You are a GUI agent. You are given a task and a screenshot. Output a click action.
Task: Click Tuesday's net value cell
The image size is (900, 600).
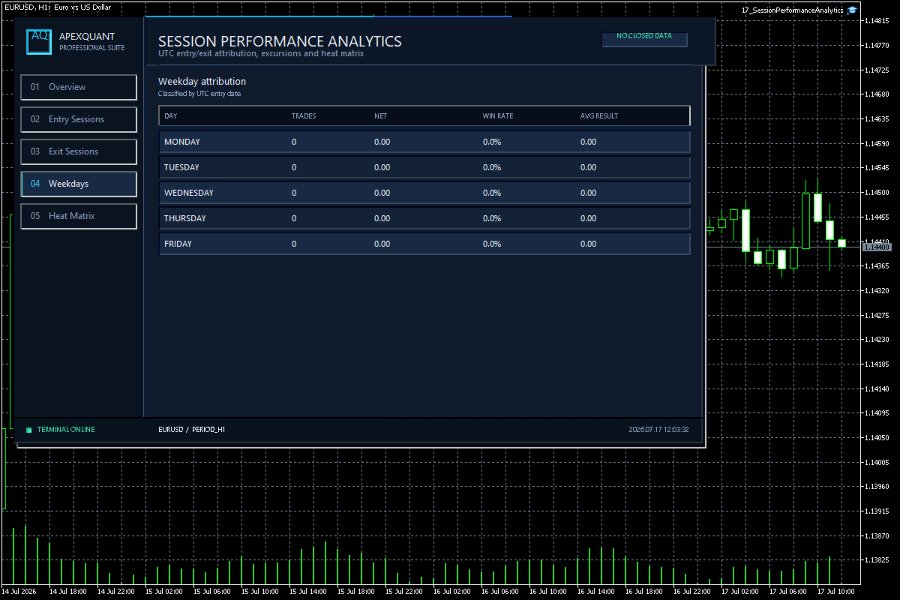coord(382,167)
